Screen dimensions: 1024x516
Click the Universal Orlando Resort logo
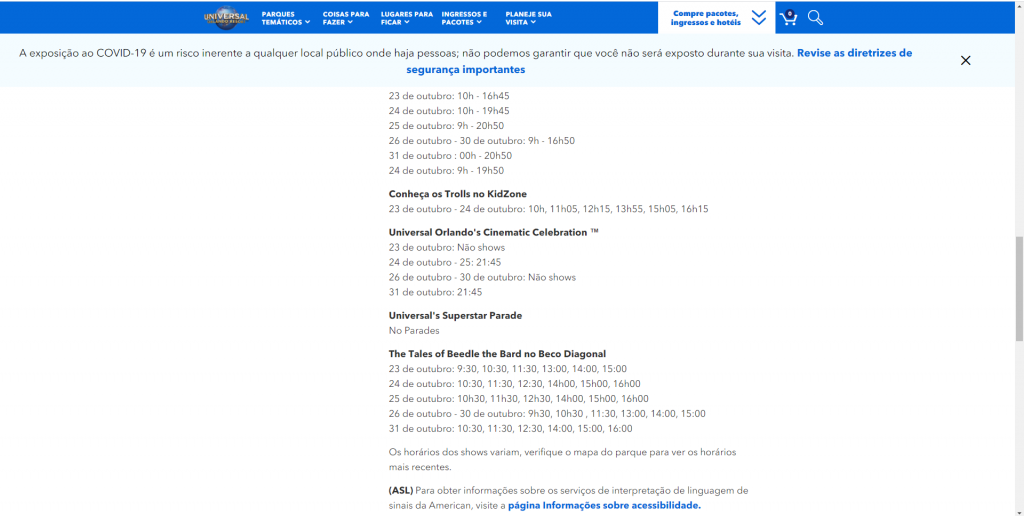226,17
